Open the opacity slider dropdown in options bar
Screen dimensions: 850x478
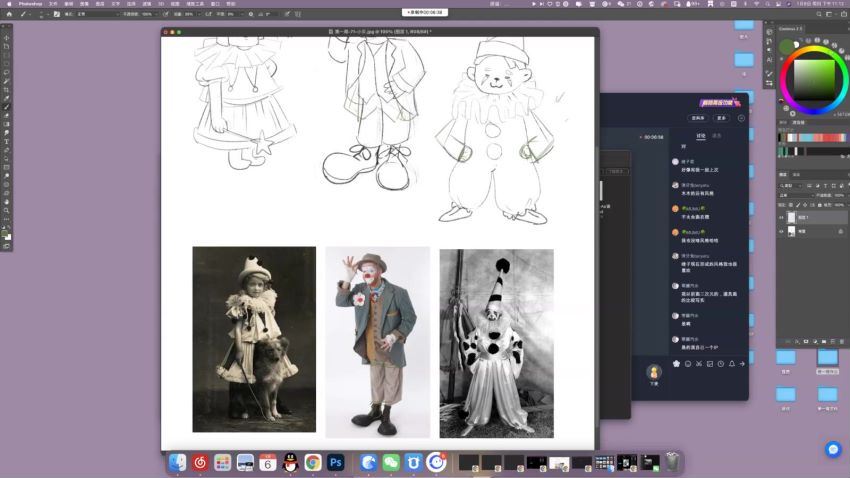pyautogui.click(x=157, y=14)
